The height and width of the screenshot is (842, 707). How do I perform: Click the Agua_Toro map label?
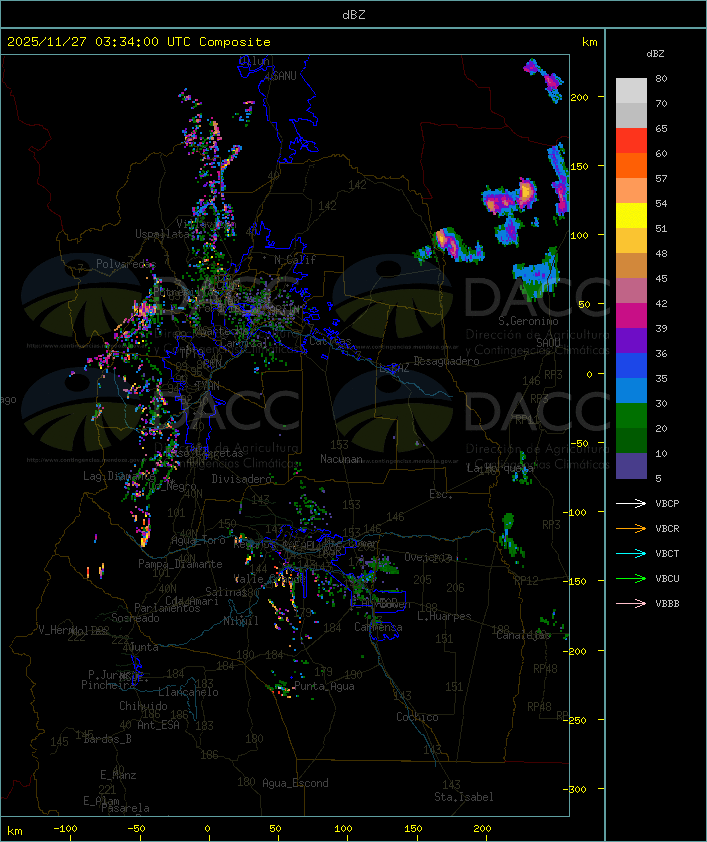pos(198,541)
